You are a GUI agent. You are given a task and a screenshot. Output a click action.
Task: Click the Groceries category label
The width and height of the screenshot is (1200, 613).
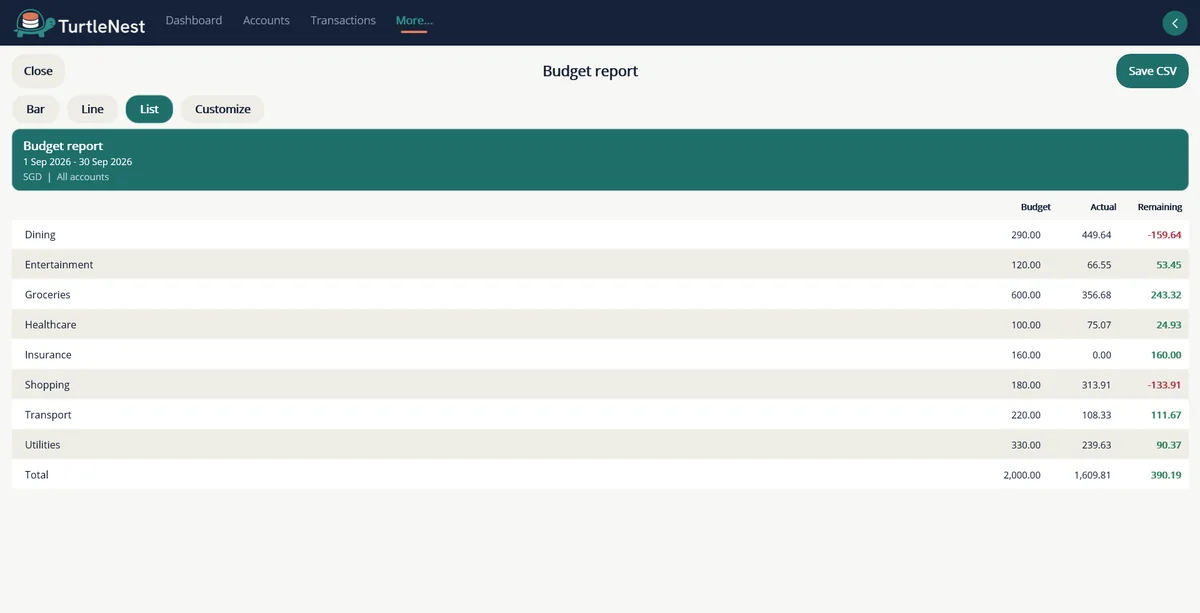[x=48, y=295]
